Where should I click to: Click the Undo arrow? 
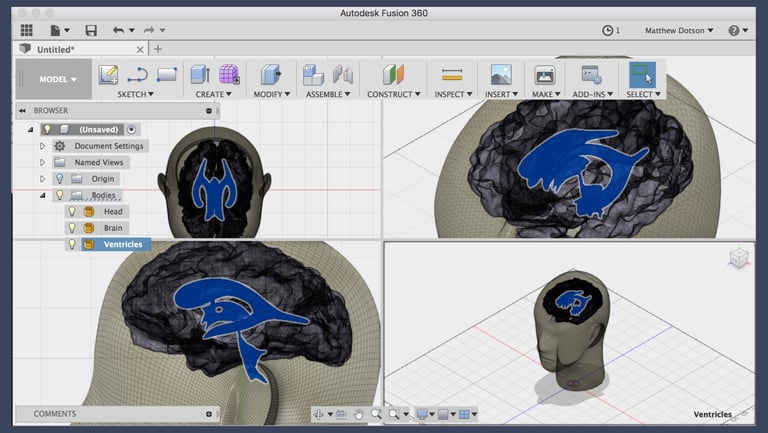click(x=118, y=30)
